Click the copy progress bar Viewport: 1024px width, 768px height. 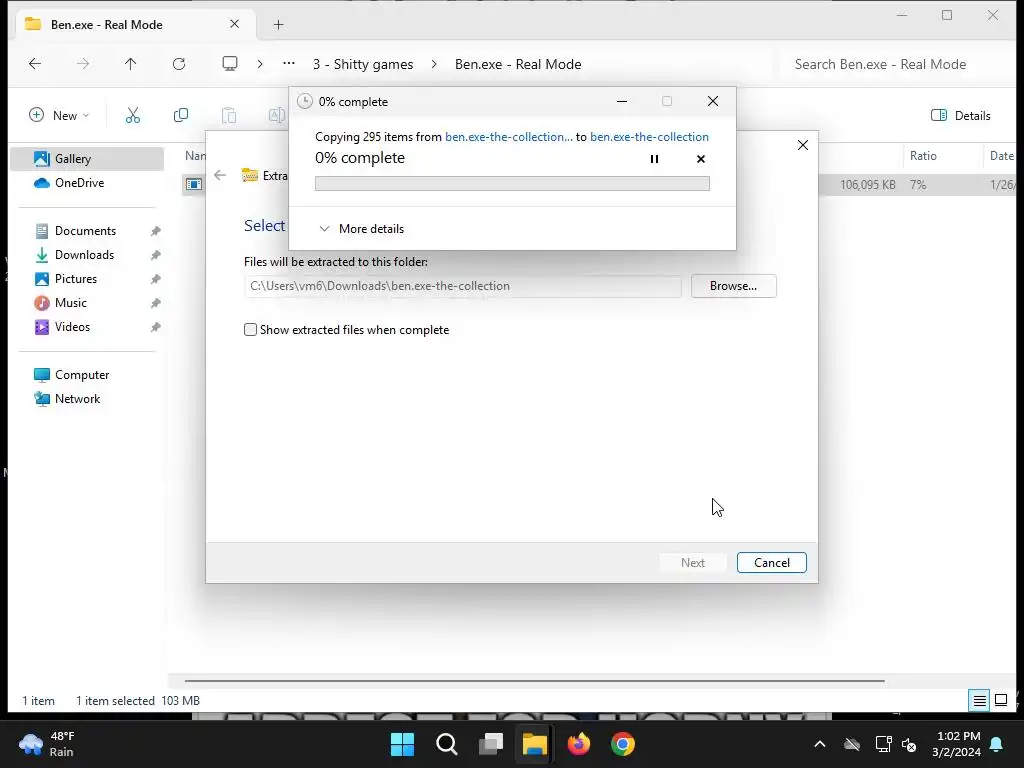(512, 184)
